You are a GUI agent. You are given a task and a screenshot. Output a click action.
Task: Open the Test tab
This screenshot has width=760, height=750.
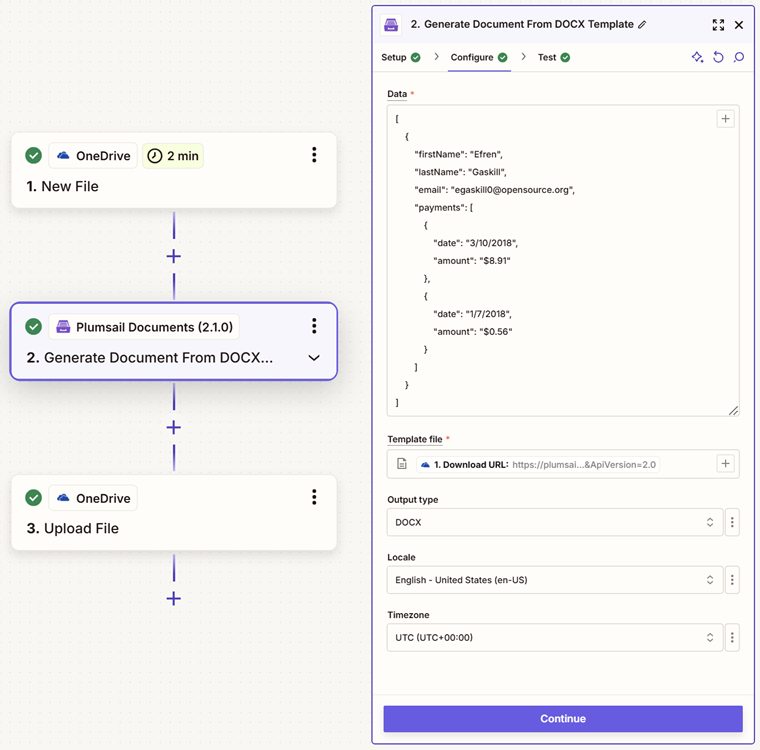tap(554, 57)
